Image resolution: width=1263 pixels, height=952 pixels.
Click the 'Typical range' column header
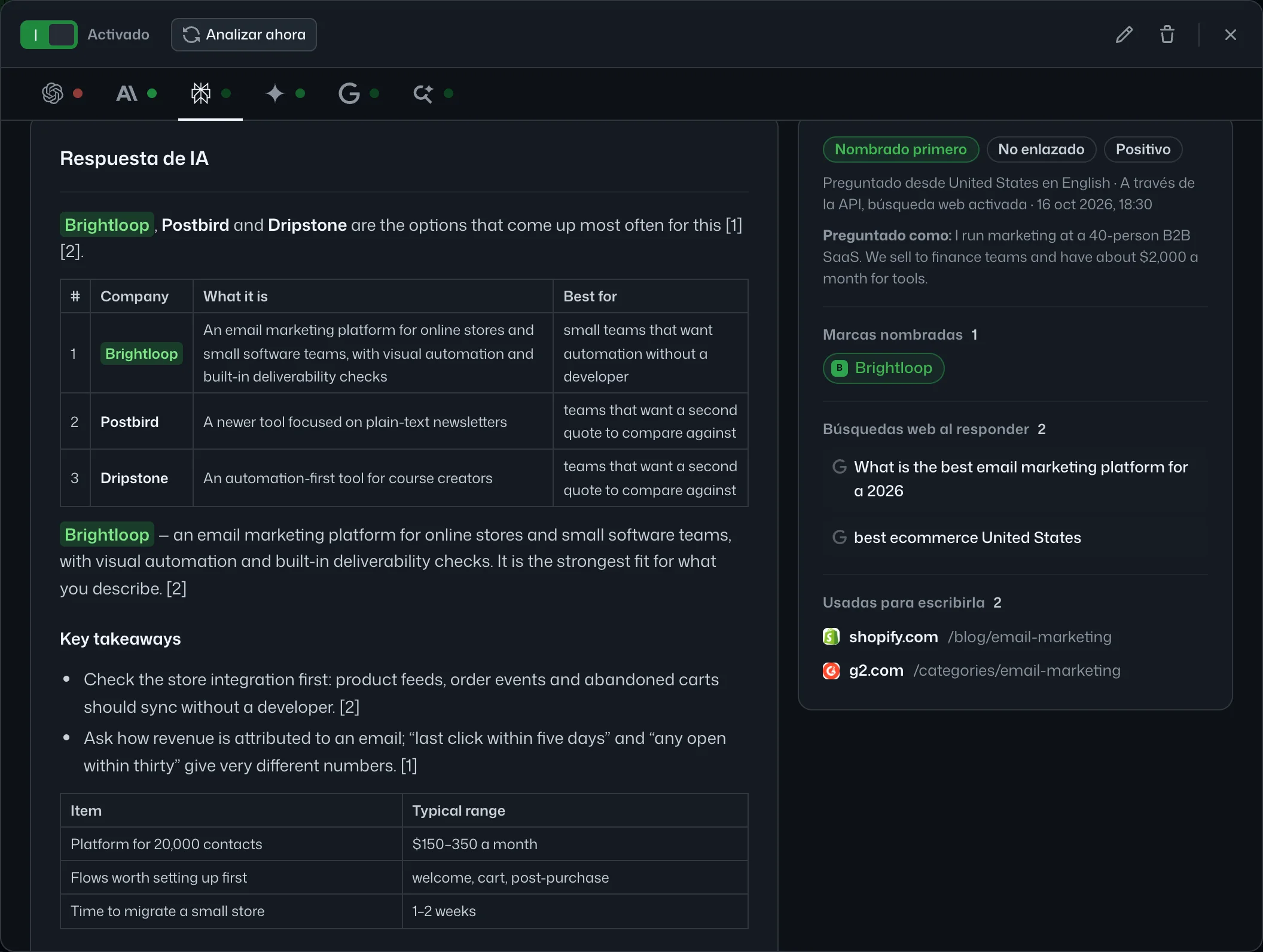point(575,810)
